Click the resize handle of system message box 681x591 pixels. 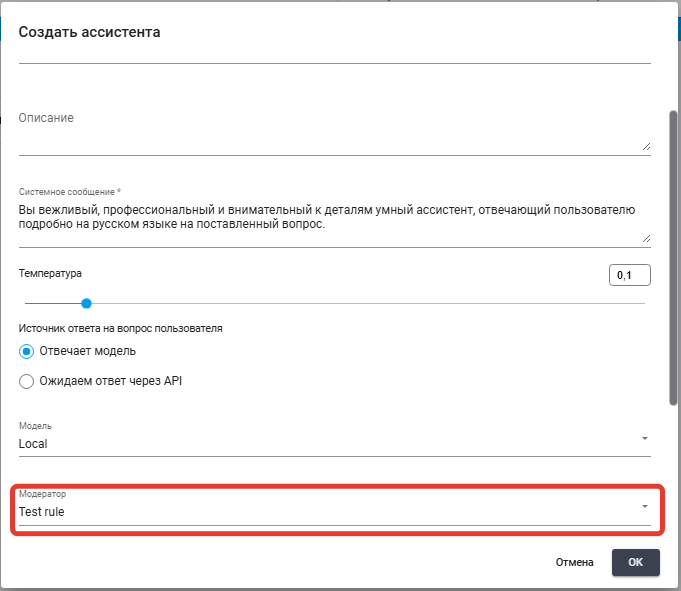[x=646, y=238]
